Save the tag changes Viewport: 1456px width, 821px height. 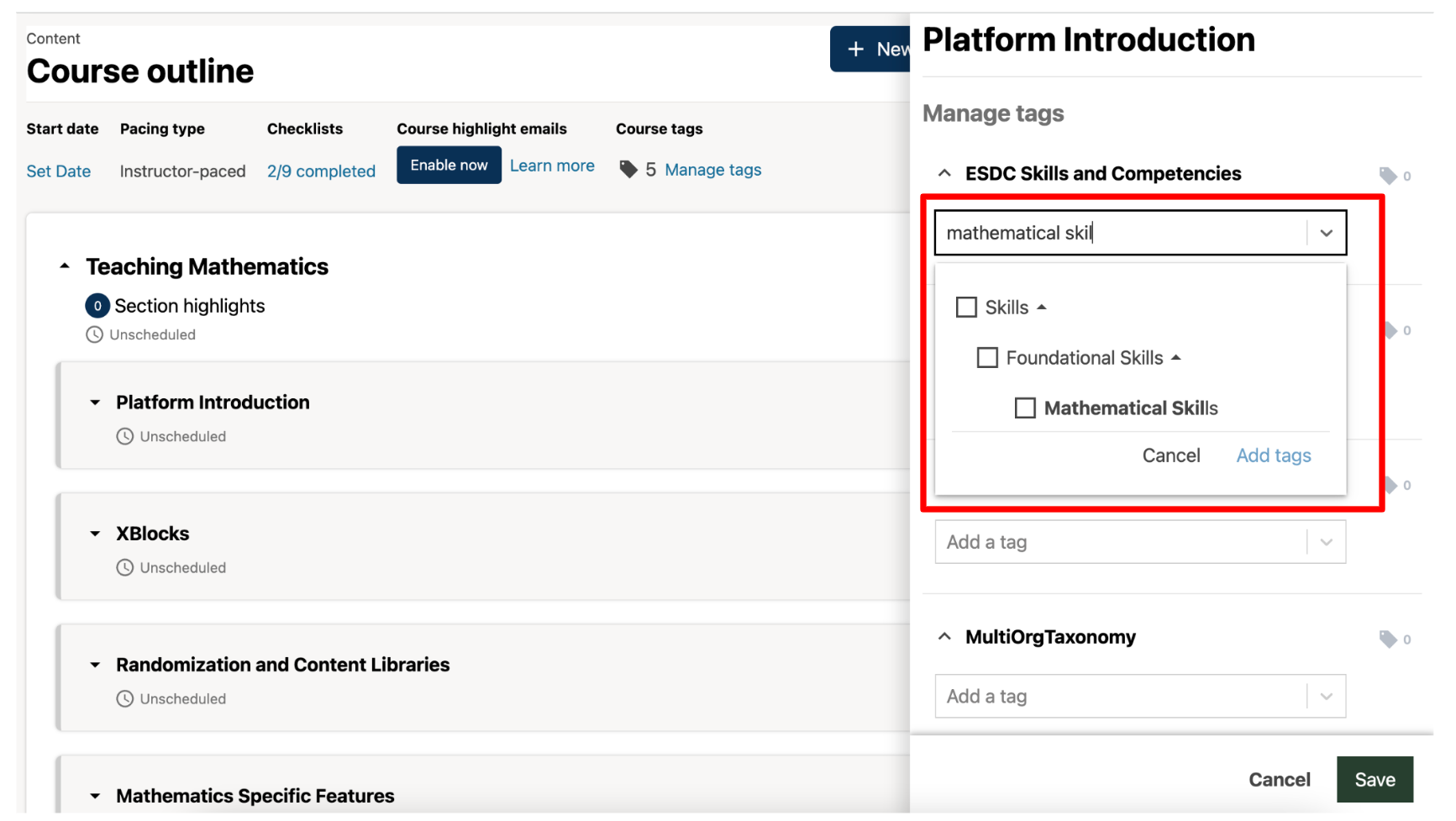tap(1375, 780)
